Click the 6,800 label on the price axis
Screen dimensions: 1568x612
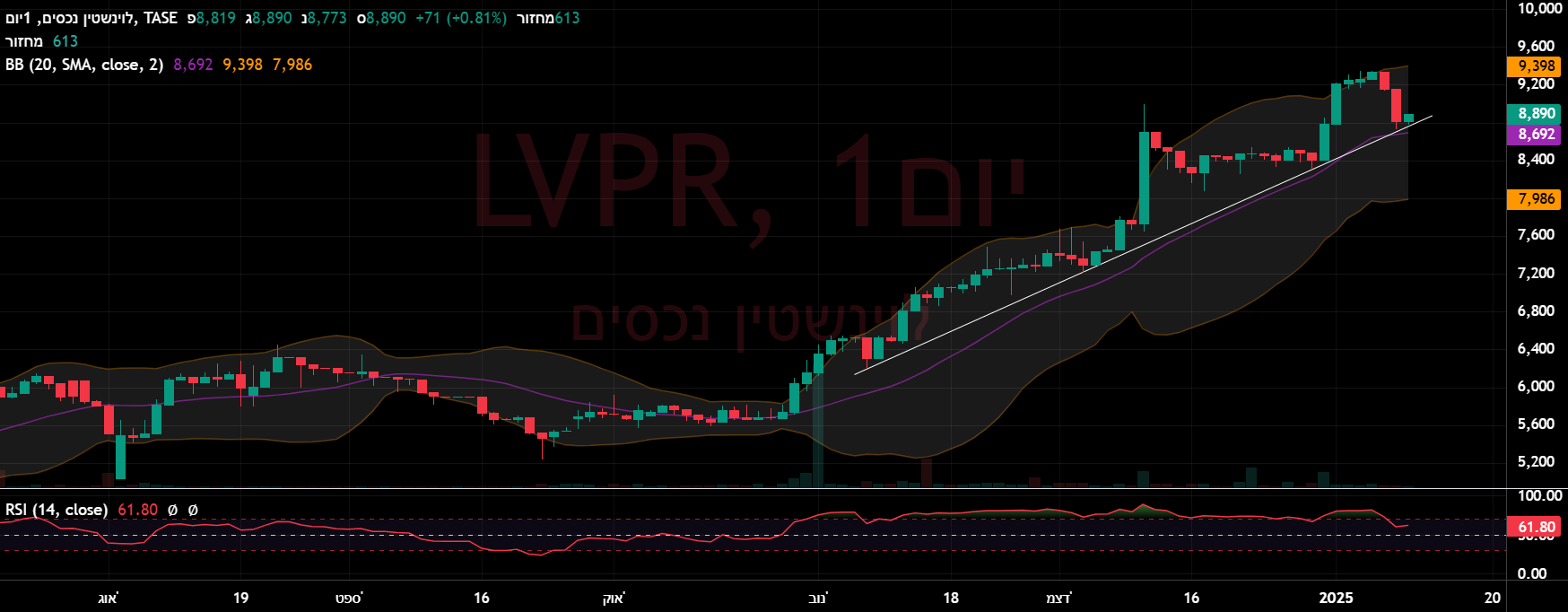click(x=1536, y=311)
